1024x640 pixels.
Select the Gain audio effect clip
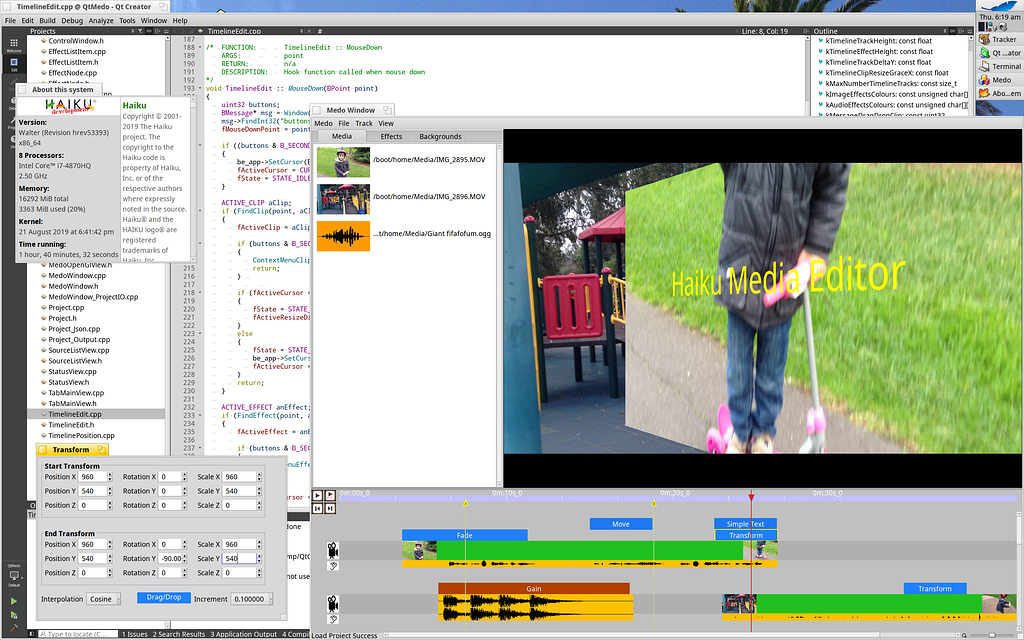pyautogui.click(x=534, y=588)
